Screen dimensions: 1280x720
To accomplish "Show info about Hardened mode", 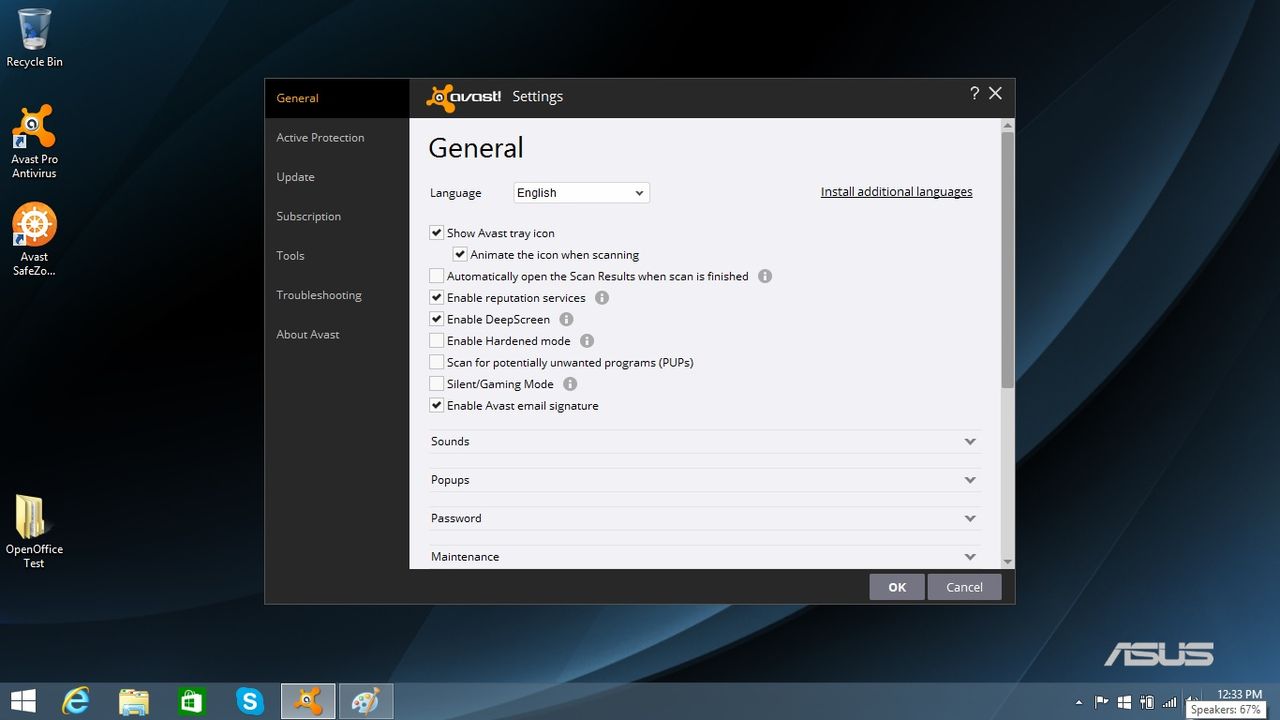I will (587, 341).
